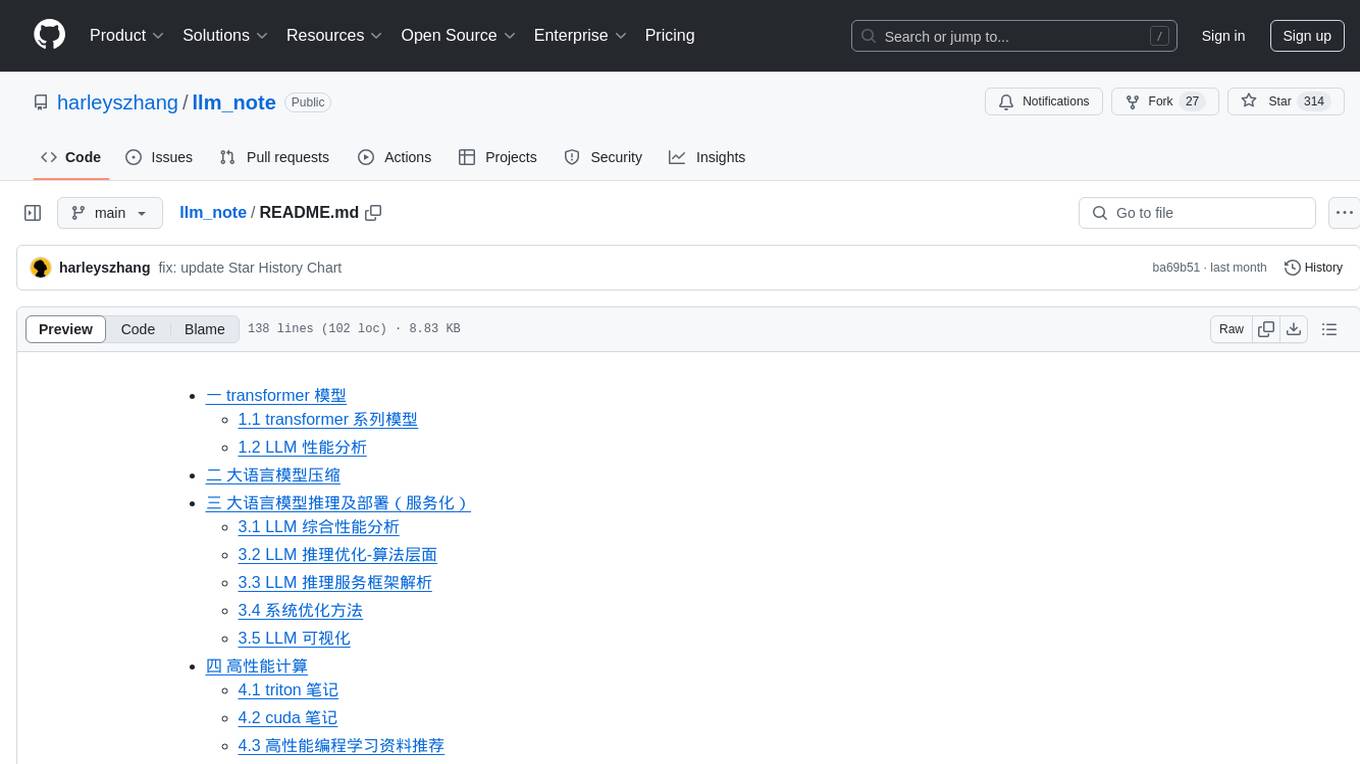Jump to 四 高性能计算
Viewport: 1360px width, 764px height.
tap(257, 666)
